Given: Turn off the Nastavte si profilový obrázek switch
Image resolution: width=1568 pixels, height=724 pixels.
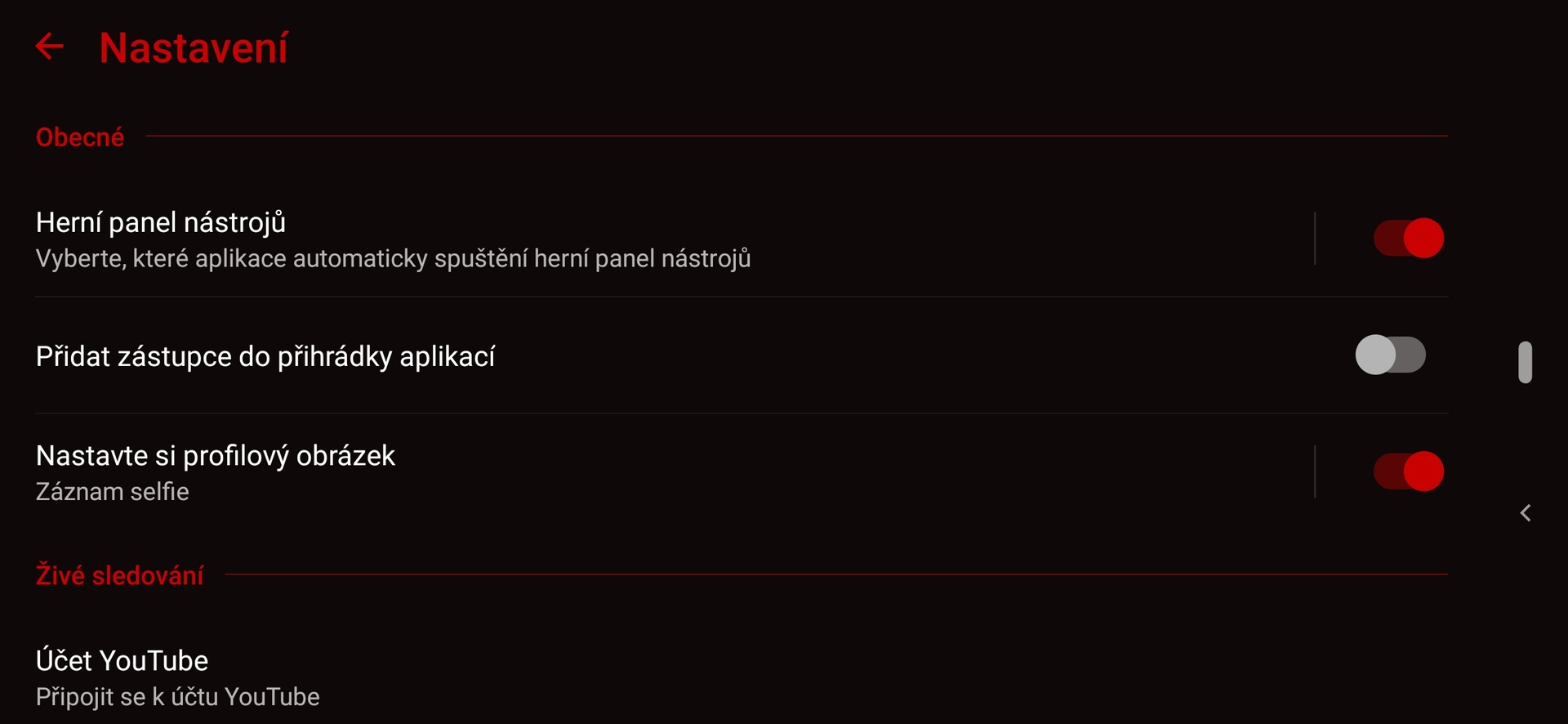Looking at the screenshot, I should [1409, 471].
